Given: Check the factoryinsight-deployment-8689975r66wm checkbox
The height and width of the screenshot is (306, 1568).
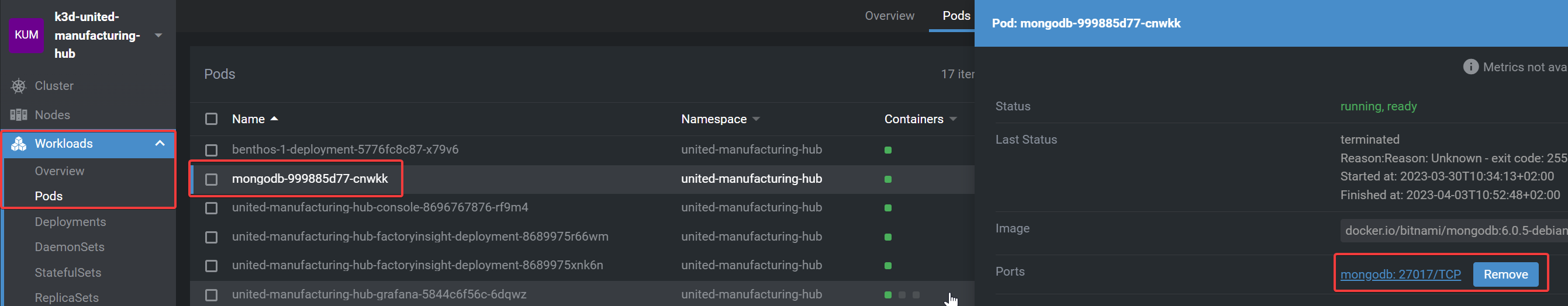Looking at the screenshot, I should pos(211,237).
